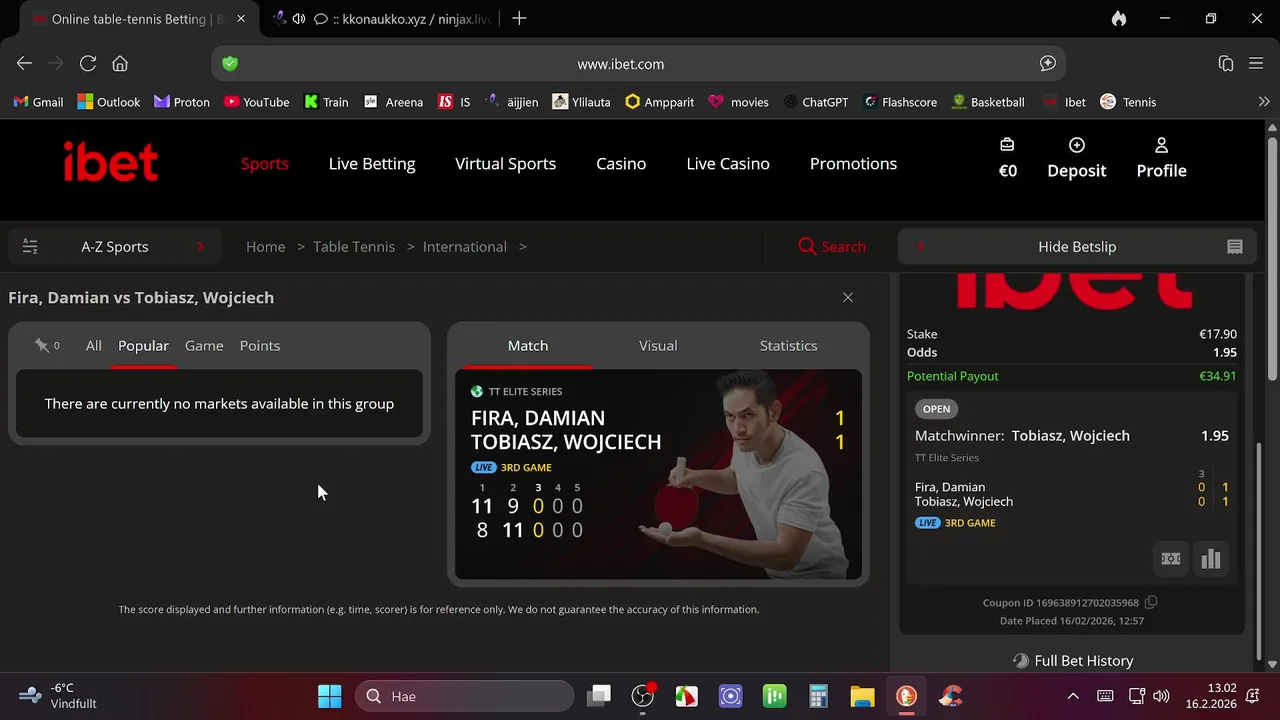Switch to the Popular markets tab
Image resolution: width=1280 pixels, height=720 pixels.
click(x=143, y=346)
